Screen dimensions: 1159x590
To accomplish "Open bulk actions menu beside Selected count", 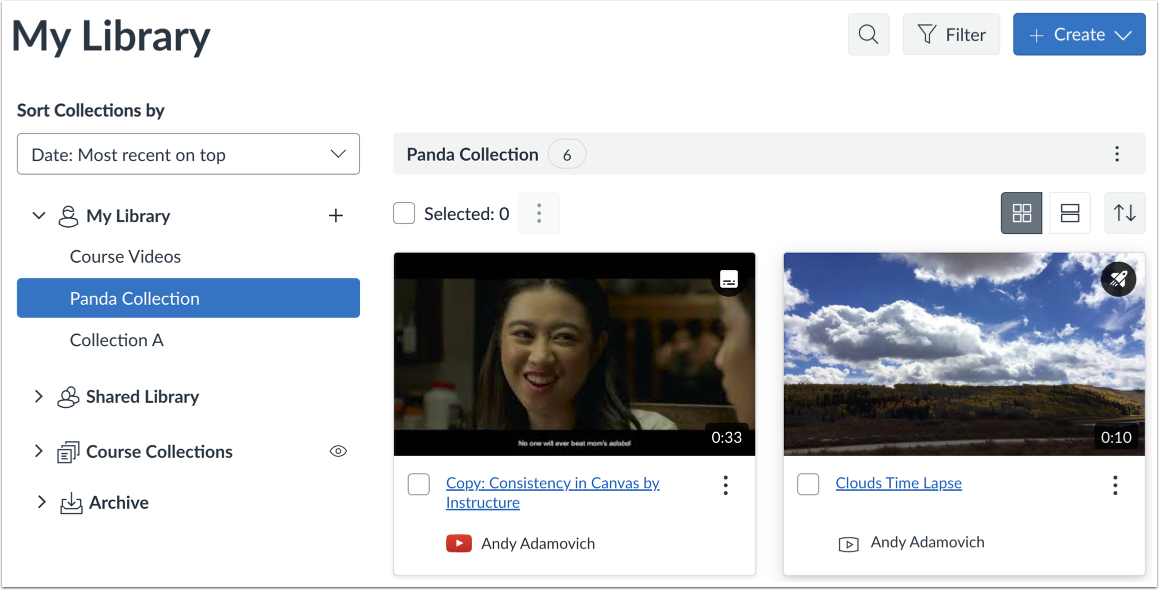I will pos(539,213).
